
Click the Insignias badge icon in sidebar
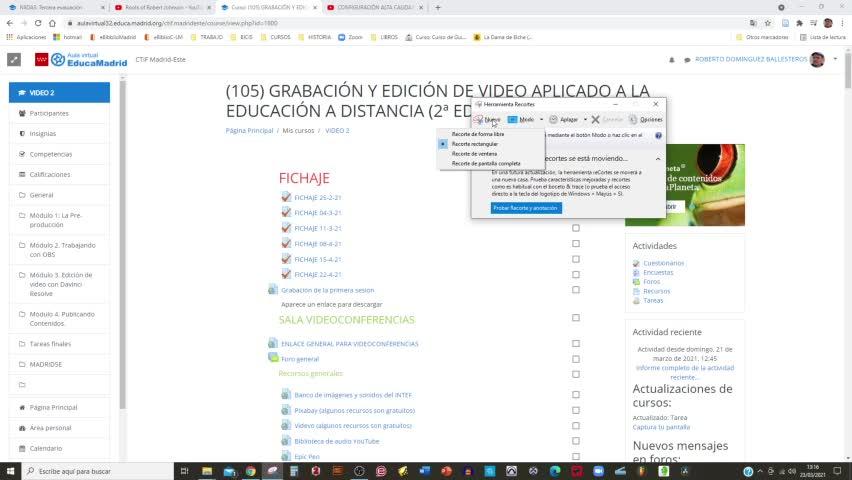(x=22, y=133)
